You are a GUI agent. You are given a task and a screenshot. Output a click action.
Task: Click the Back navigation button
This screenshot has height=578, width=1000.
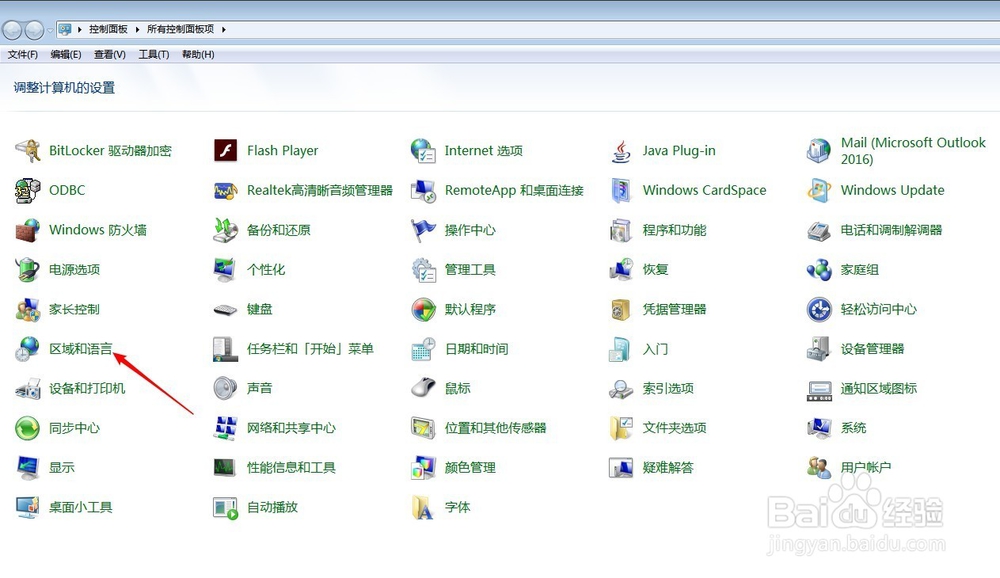12,29
